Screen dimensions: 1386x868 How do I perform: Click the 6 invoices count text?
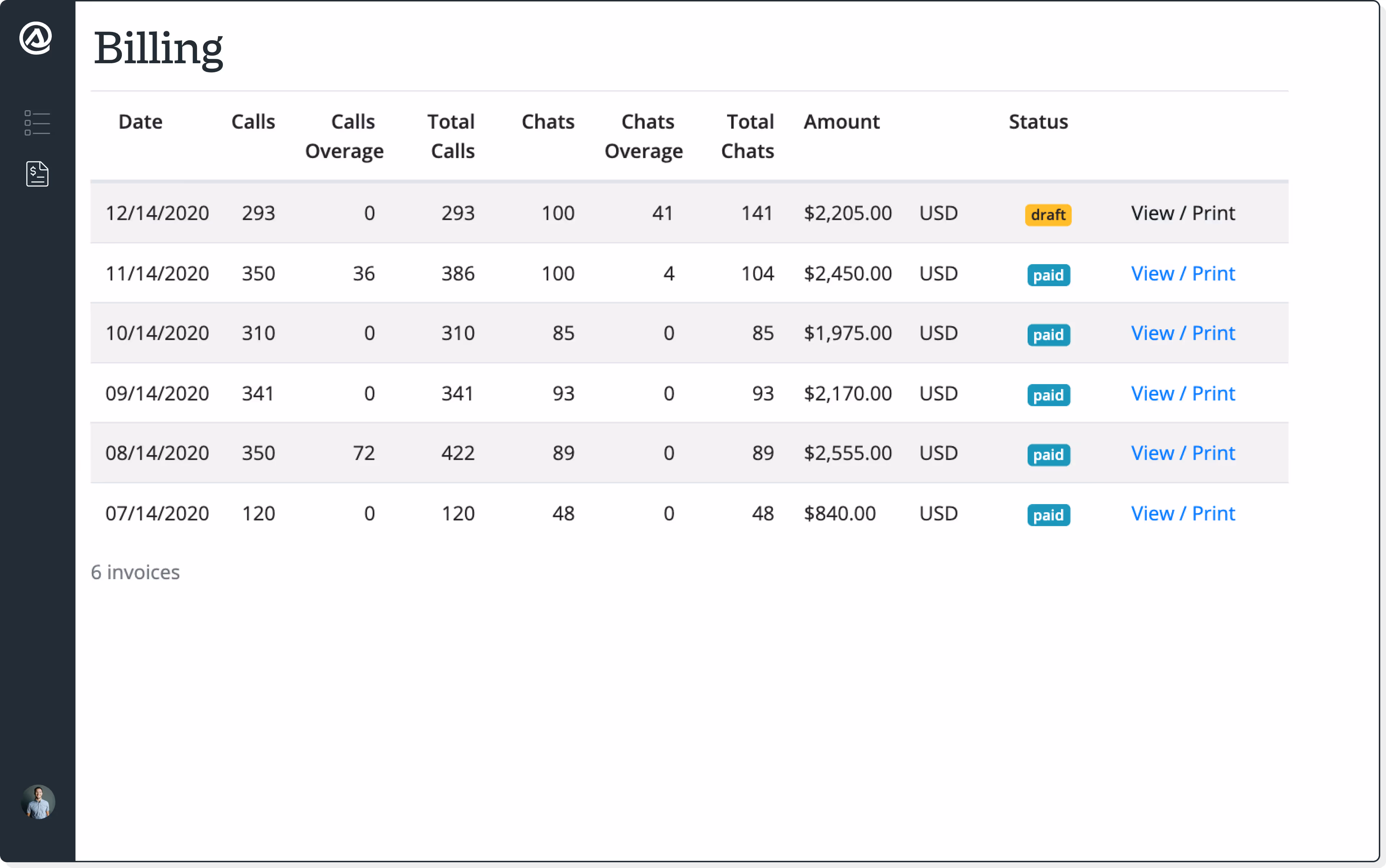(x=136, y=572)
